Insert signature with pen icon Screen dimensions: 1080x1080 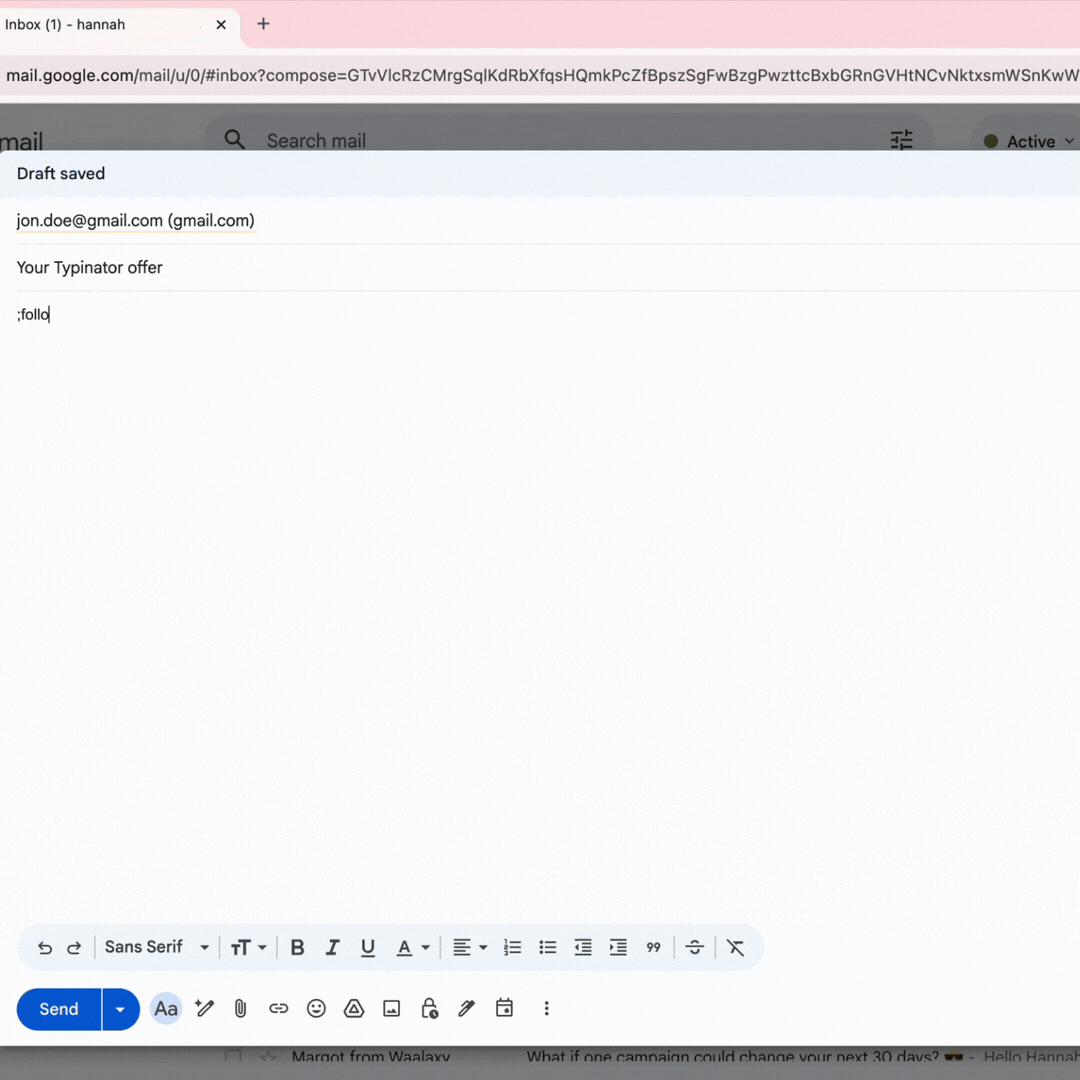(x=466, y=1009)
